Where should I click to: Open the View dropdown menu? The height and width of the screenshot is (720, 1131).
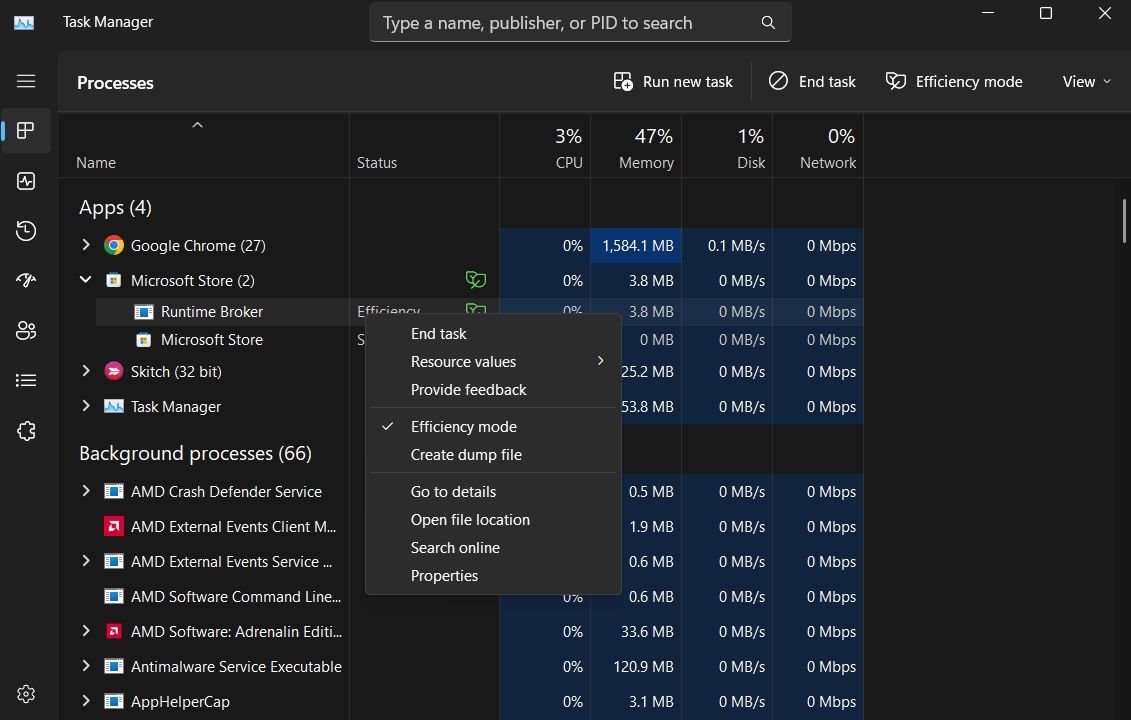[1086, 82]
